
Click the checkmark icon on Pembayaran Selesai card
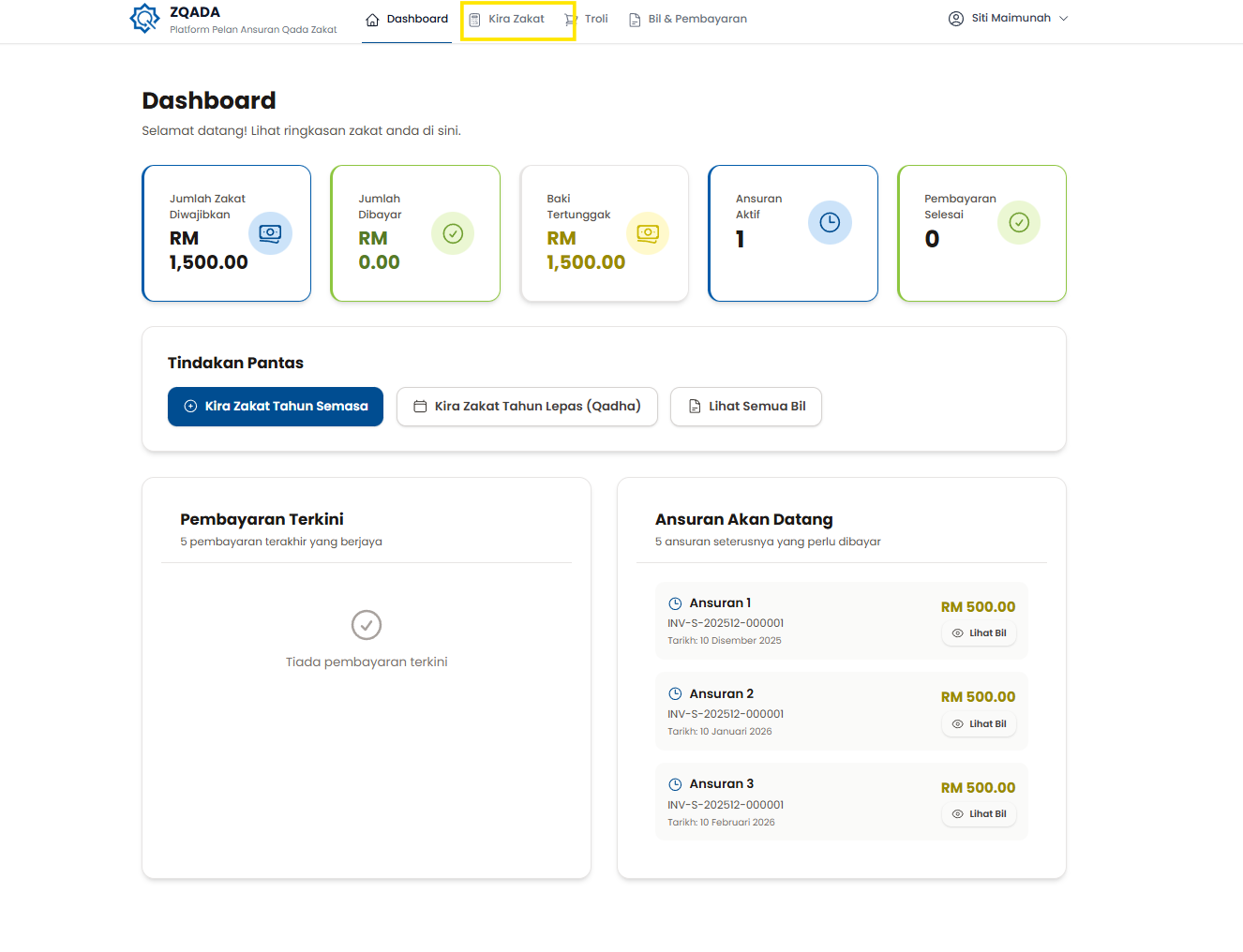point(1019,222)
